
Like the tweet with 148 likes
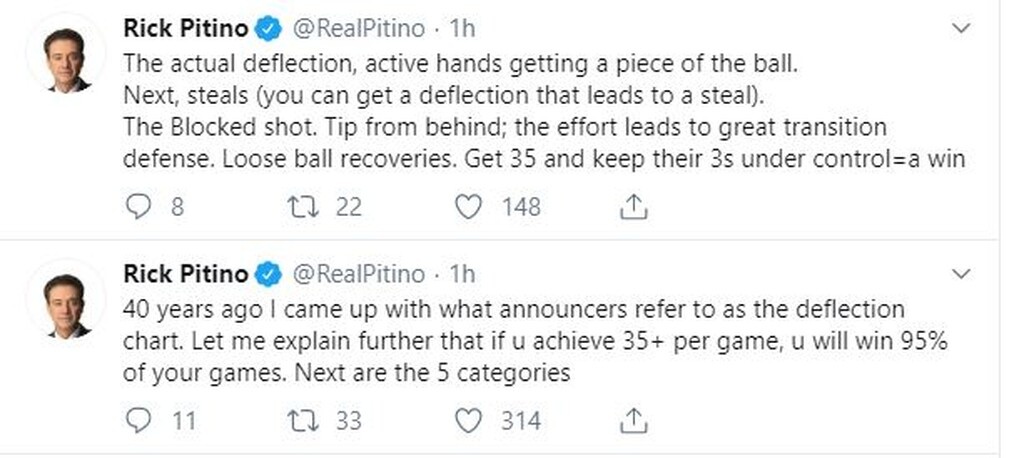tap(468, 207)
